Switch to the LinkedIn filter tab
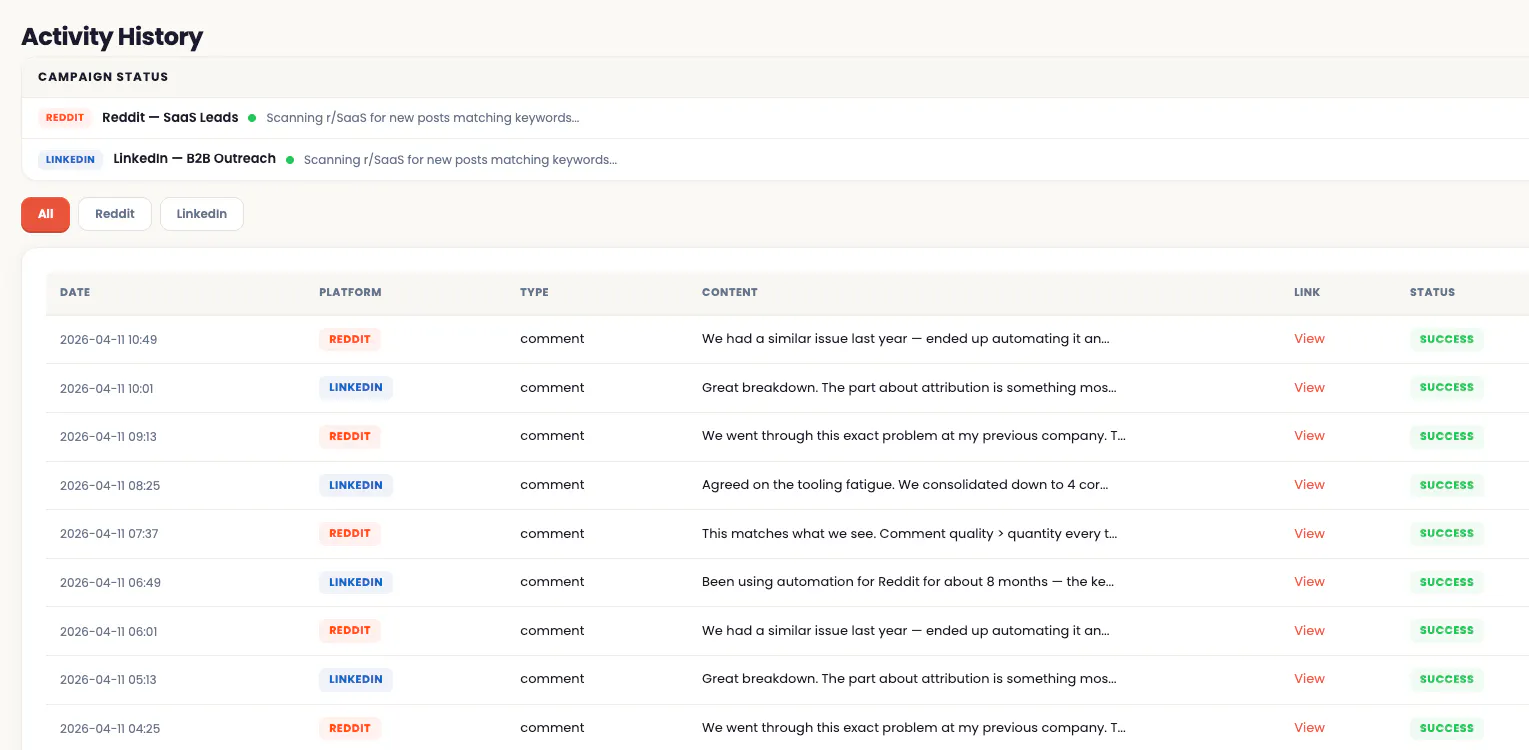The height and width of the screenshot is (750, 1529). pyautogui.click(x=202, y=214)
